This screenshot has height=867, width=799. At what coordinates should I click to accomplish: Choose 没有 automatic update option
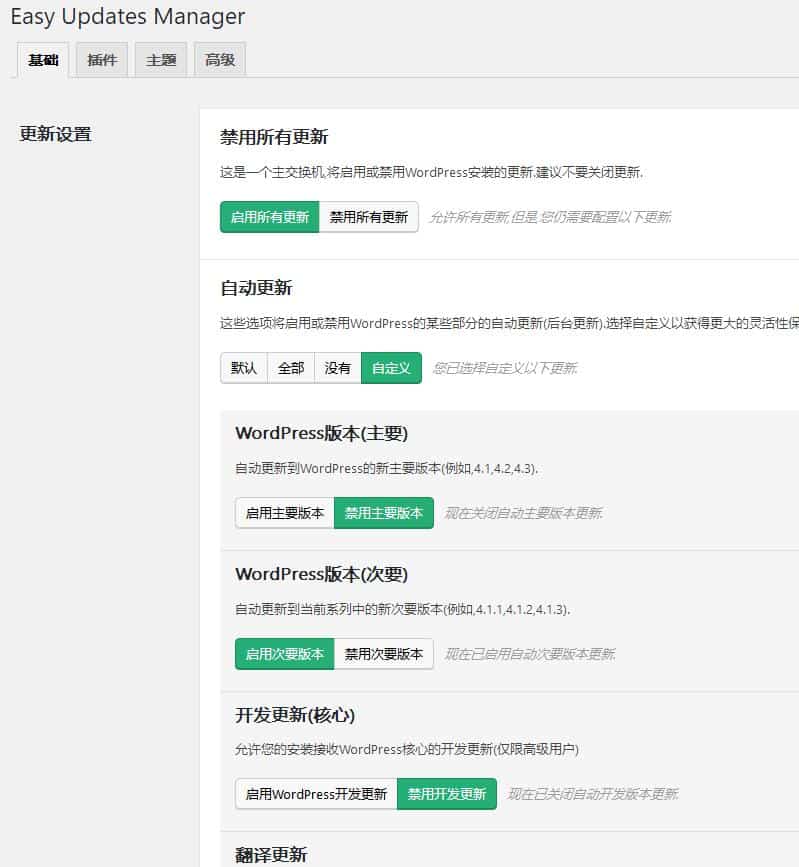[337, 368]
